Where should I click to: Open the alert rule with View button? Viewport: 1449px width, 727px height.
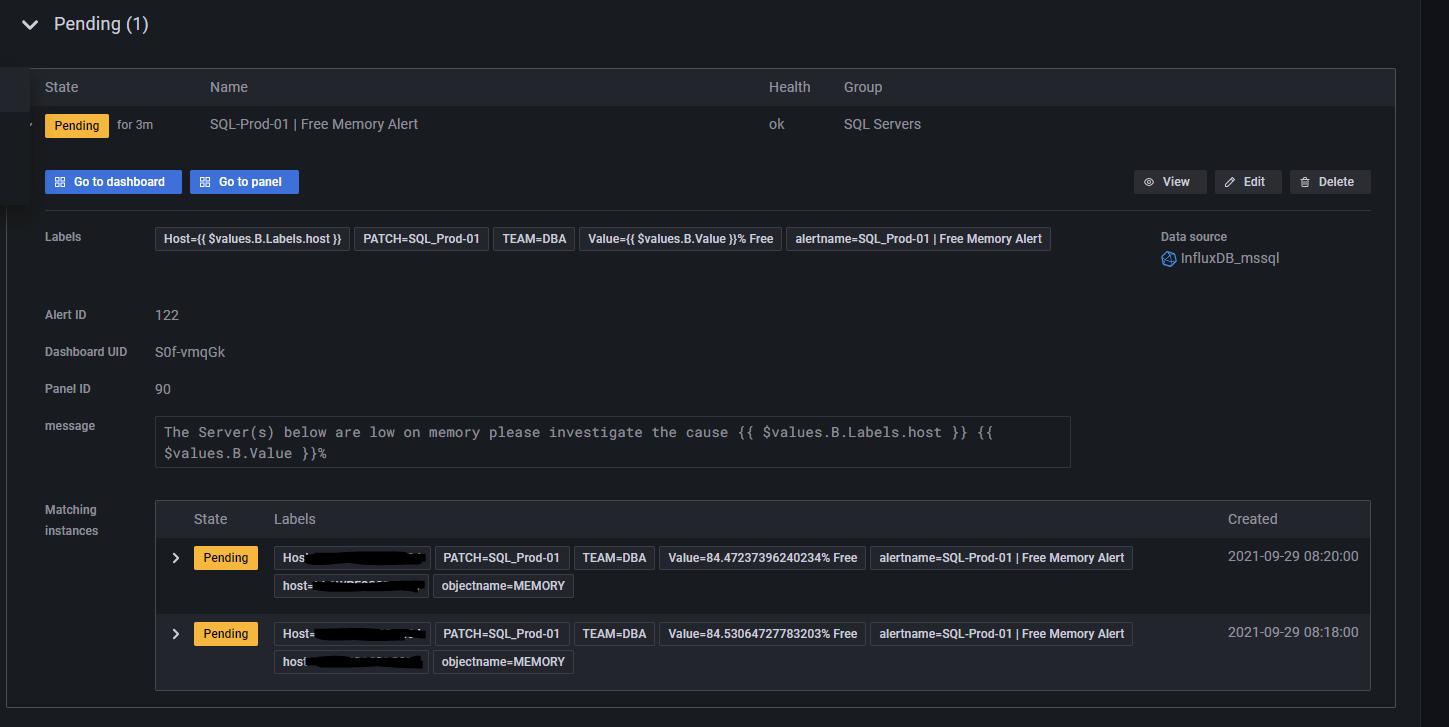coord(1170,182)
